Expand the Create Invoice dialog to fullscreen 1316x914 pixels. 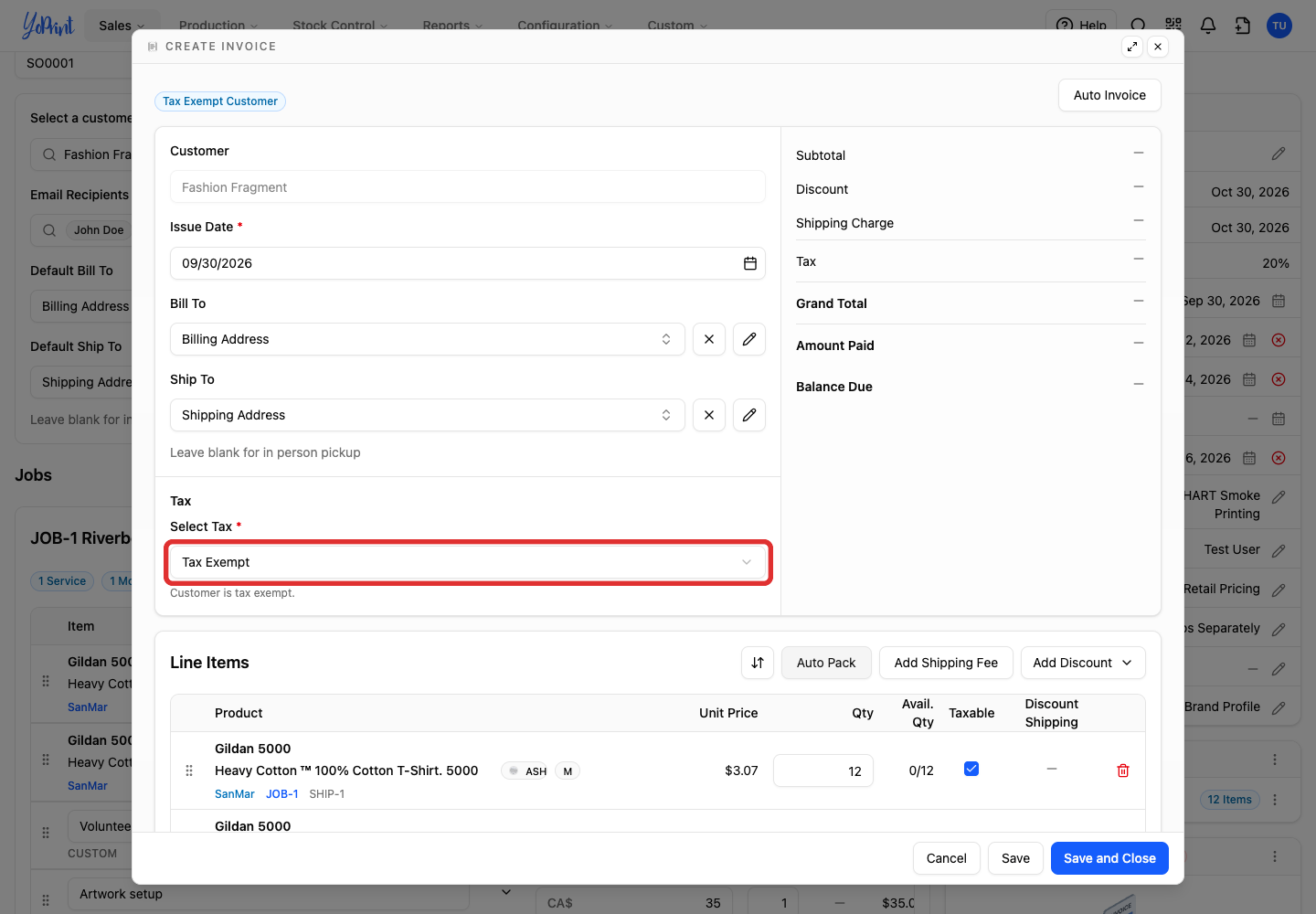pos(1132,47)
